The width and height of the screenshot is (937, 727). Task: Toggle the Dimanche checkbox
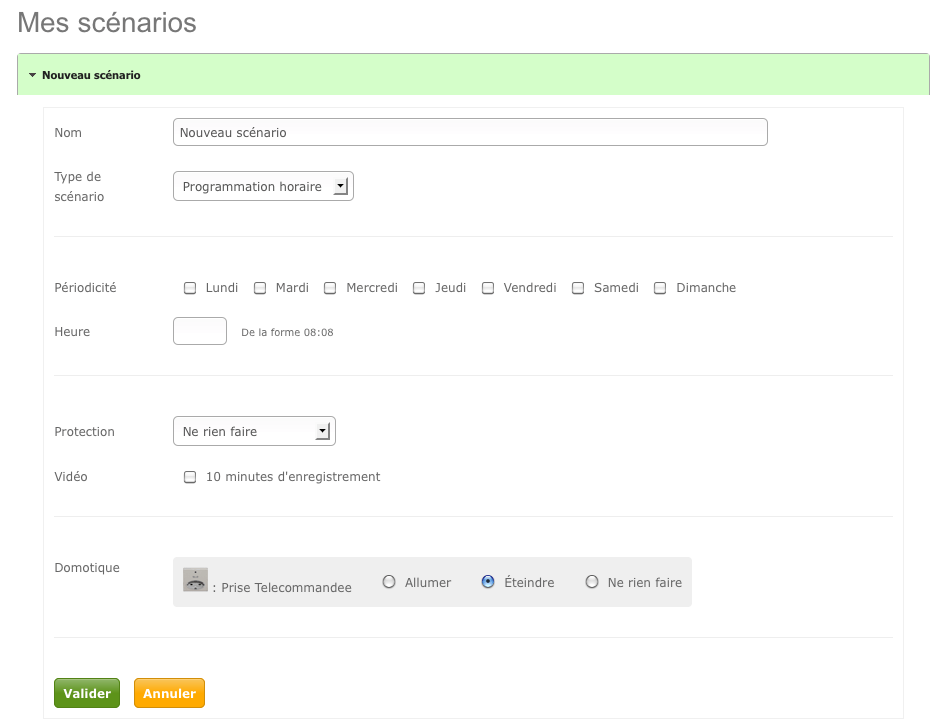660,288
